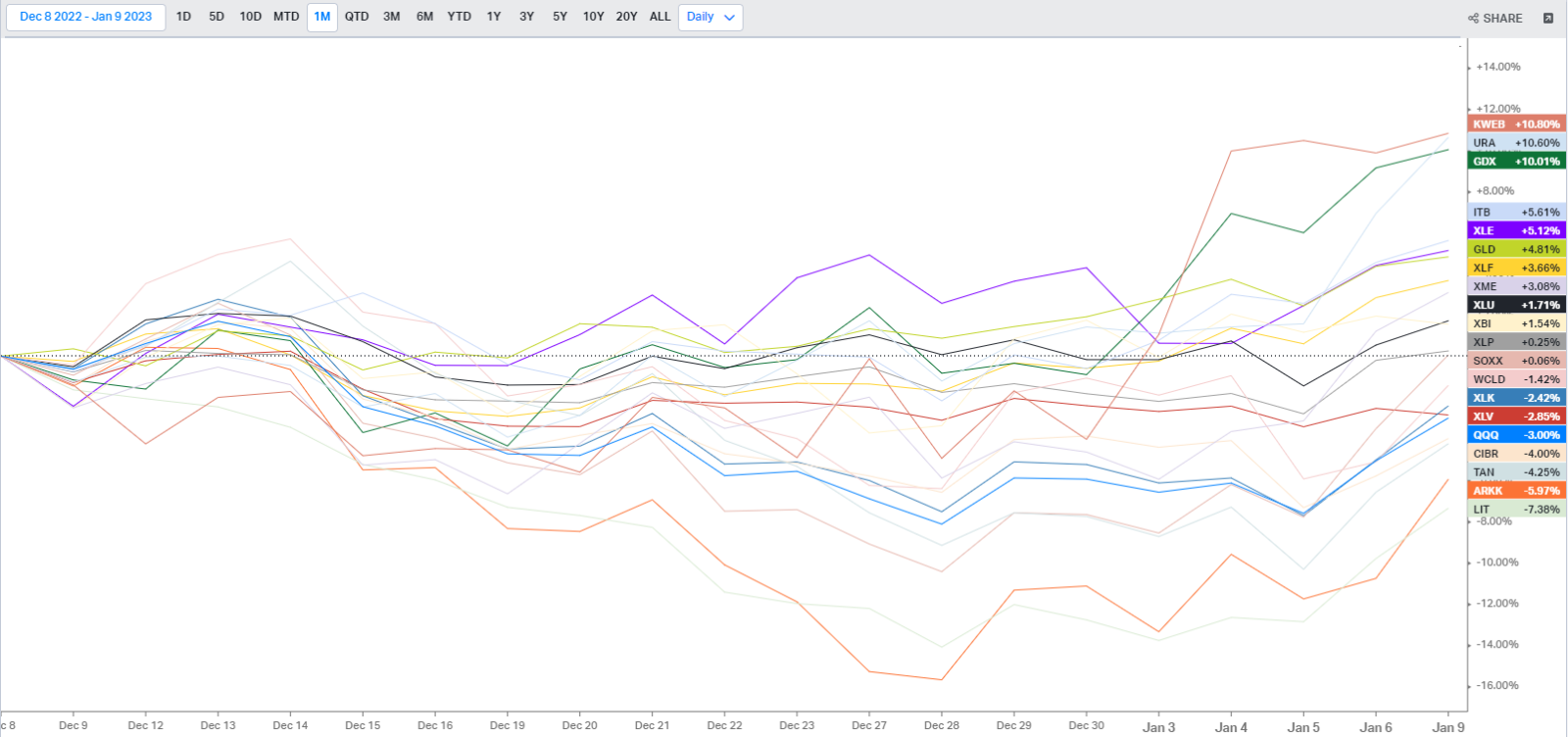Click the KWEB +10.80% legend label
The height and width of the screenshot is (737, 1568).
pos(1516,124)
